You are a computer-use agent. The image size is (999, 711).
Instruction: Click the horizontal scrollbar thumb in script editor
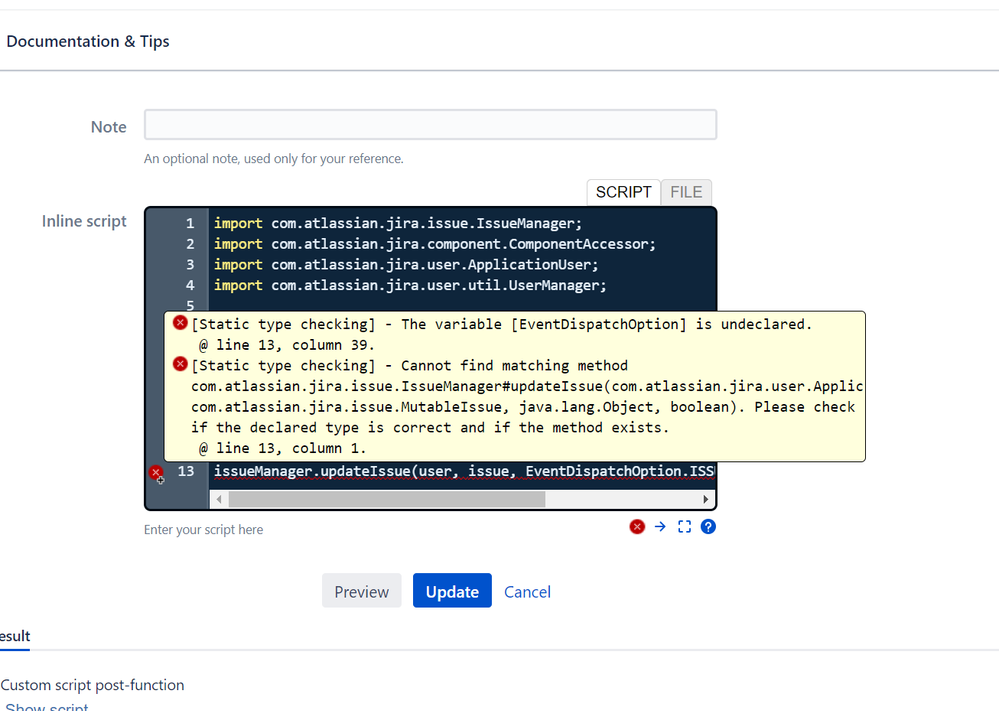point(387,499)
